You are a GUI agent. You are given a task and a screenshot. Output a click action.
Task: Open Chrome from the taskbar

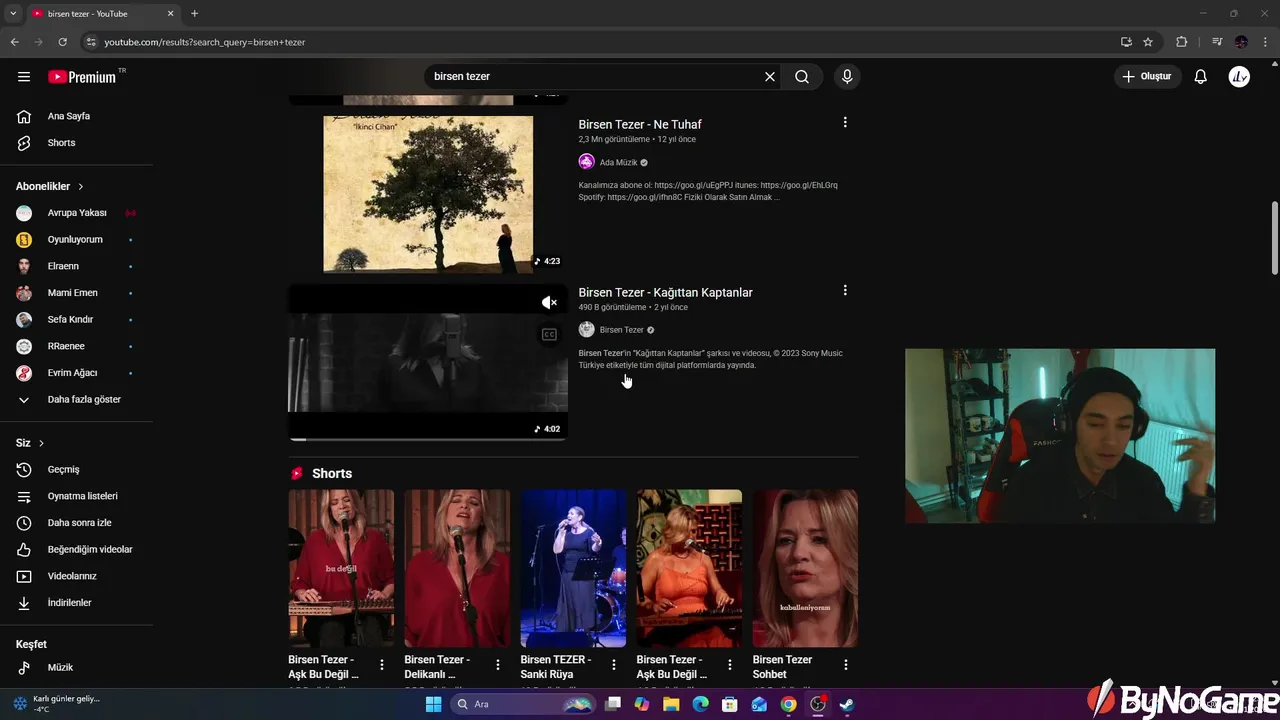tap(789, 704)
